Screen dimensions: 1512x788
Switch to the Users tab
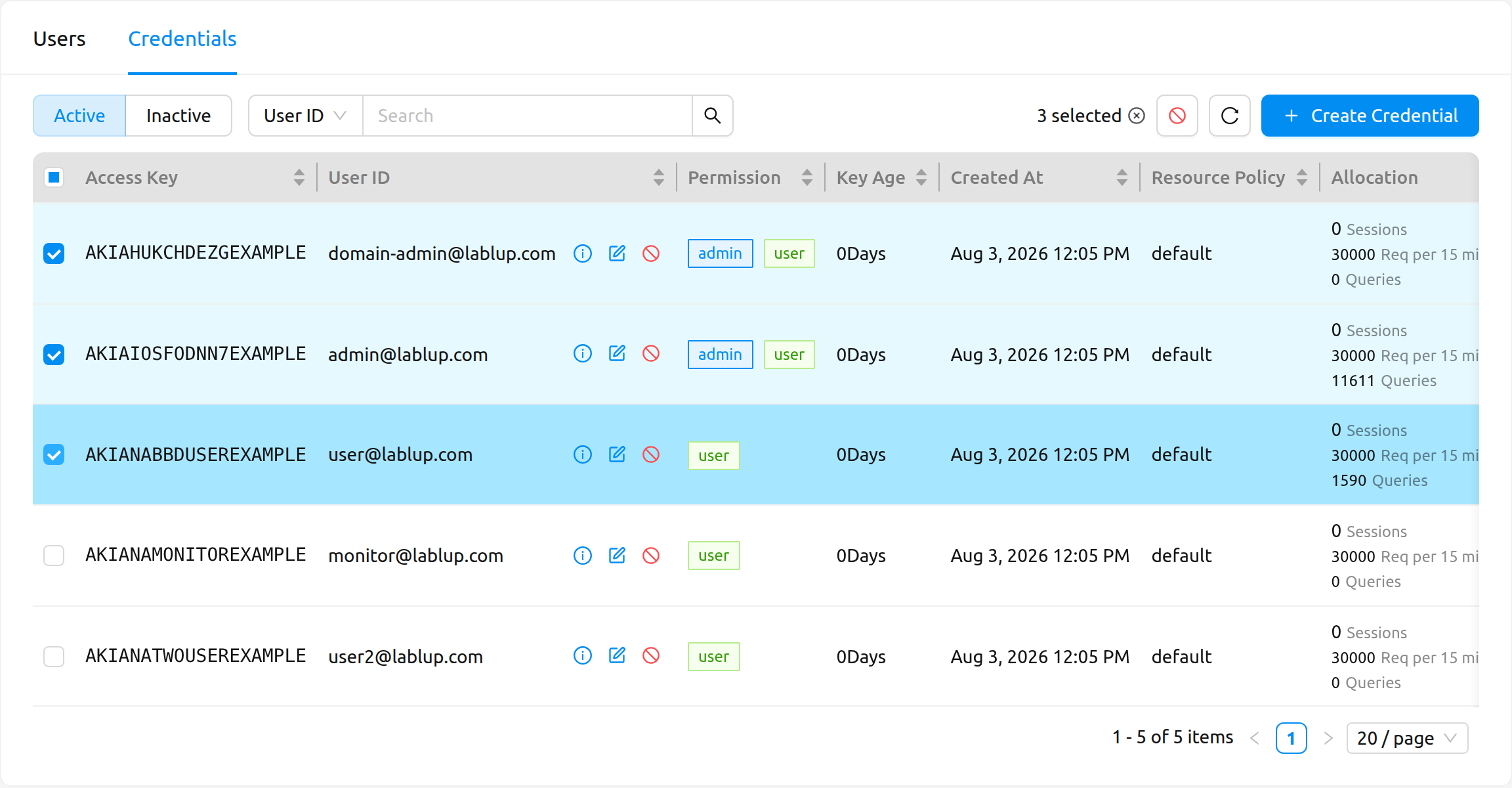pos(59,39)
